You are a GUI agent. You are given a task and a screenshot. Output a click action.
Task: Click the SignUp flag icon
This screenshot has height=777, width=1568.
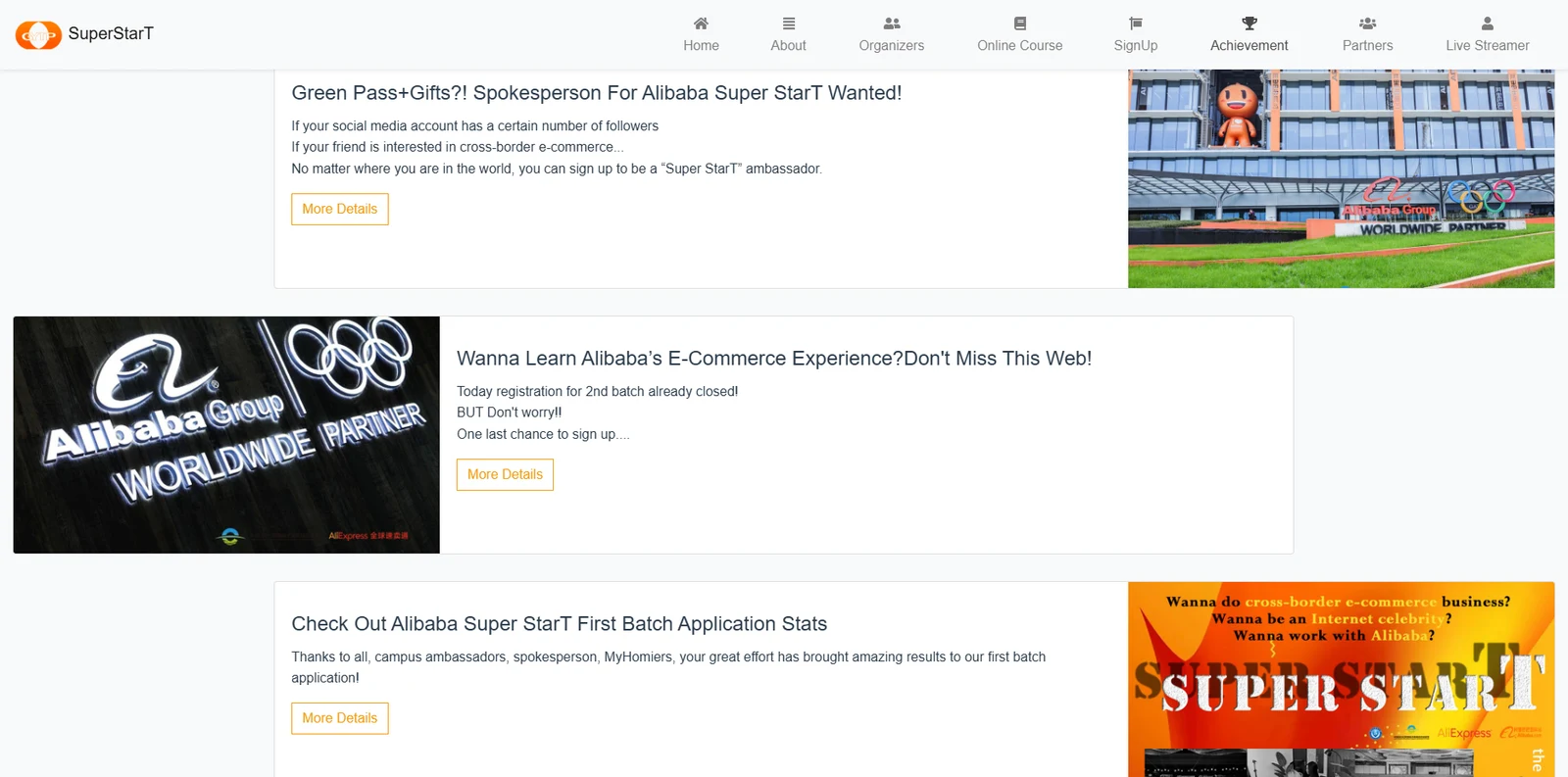[x=1136, y=24]
